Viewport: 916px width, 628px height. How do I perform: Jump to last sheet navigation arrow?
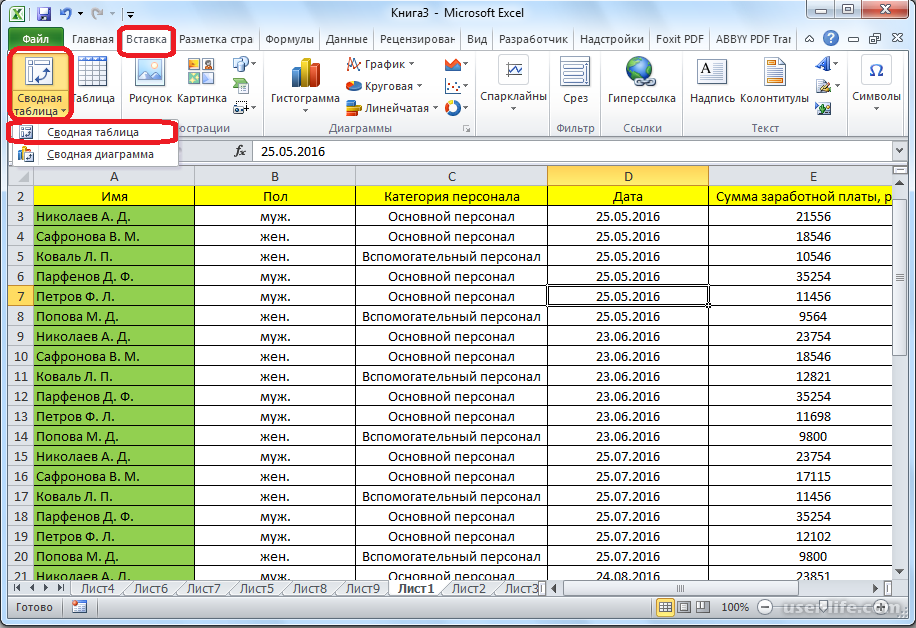tap(61, 588)
